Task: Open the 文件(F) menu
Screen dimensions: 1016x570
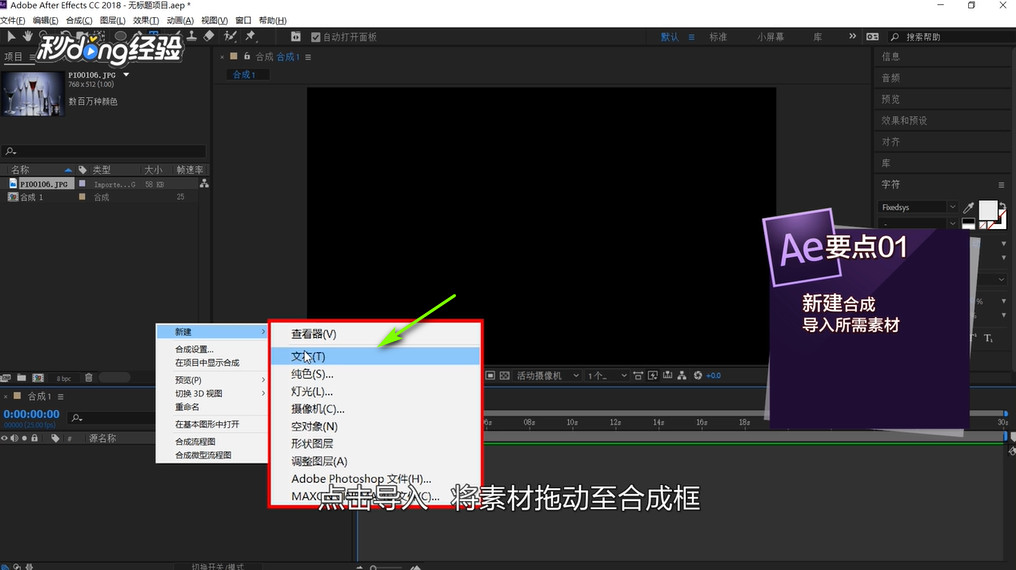Action: [x=12, y=20]
